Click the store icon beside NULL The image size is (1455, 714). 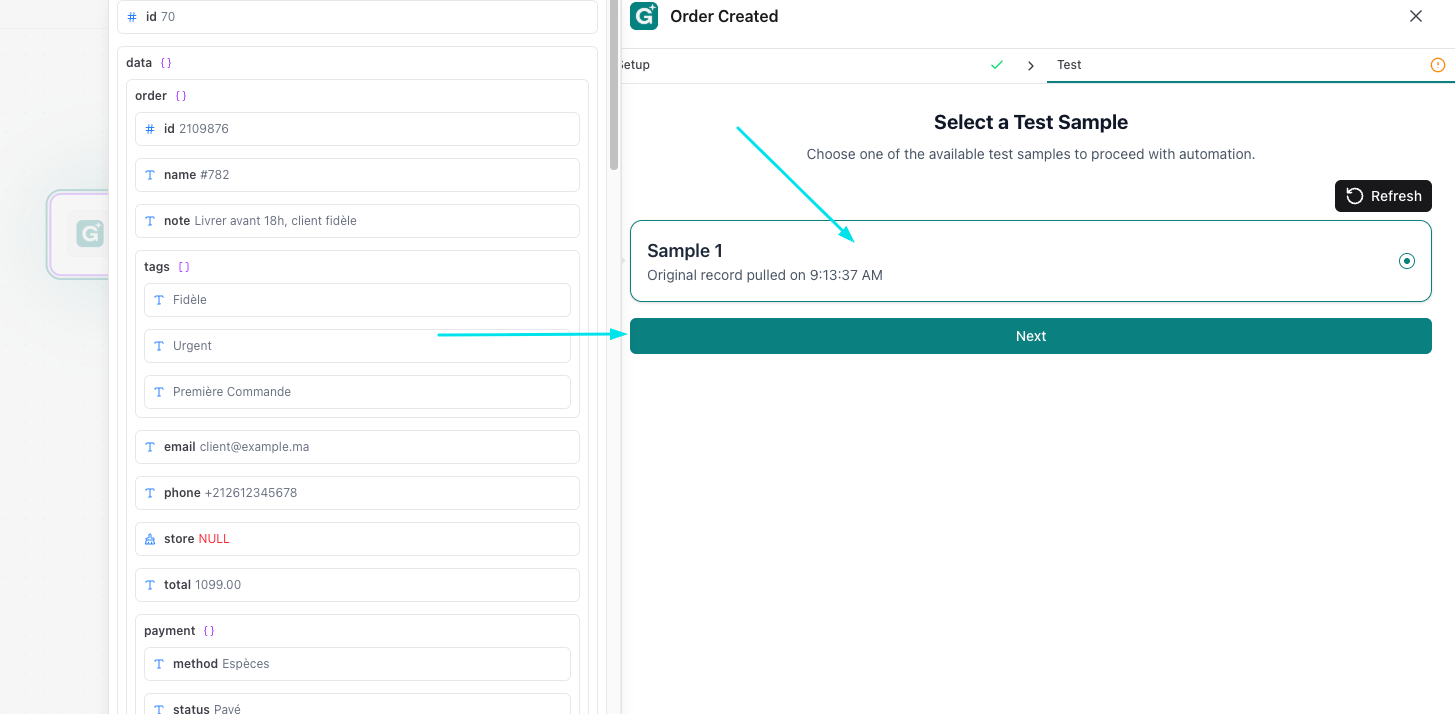(150, 539)
